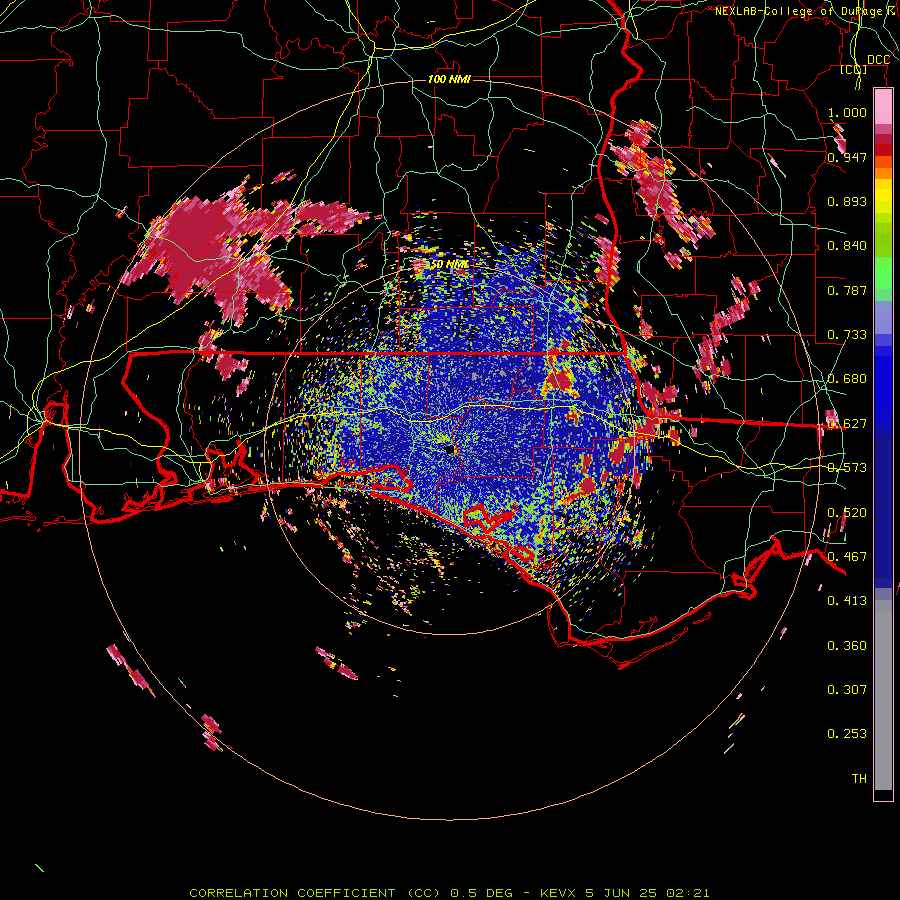Screen dimensions: 900x900
Task: Click the 50 NMI range ring label
Action: [x=449, y=265]
